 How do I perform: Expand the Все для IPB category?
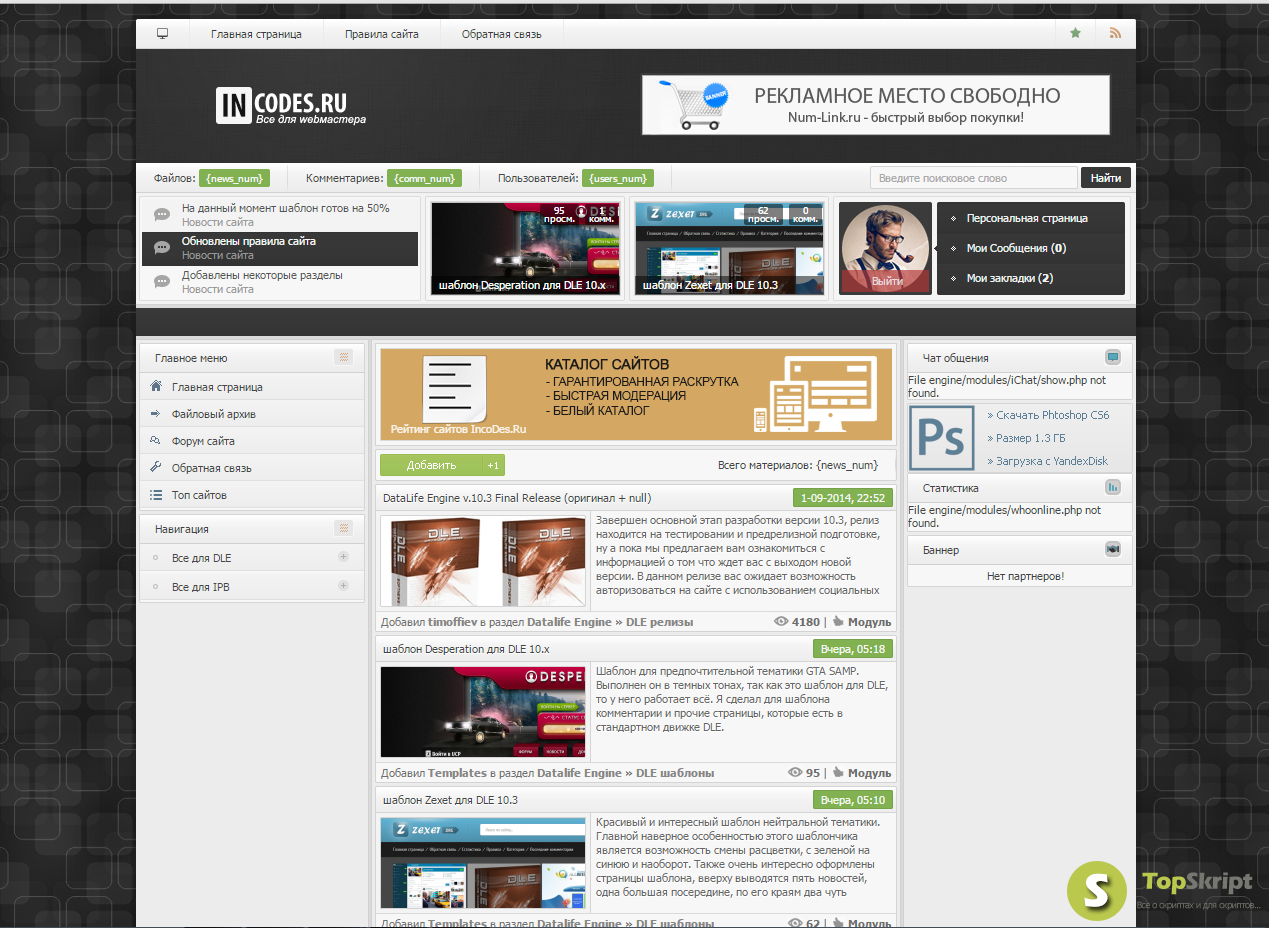pos(343,586)
